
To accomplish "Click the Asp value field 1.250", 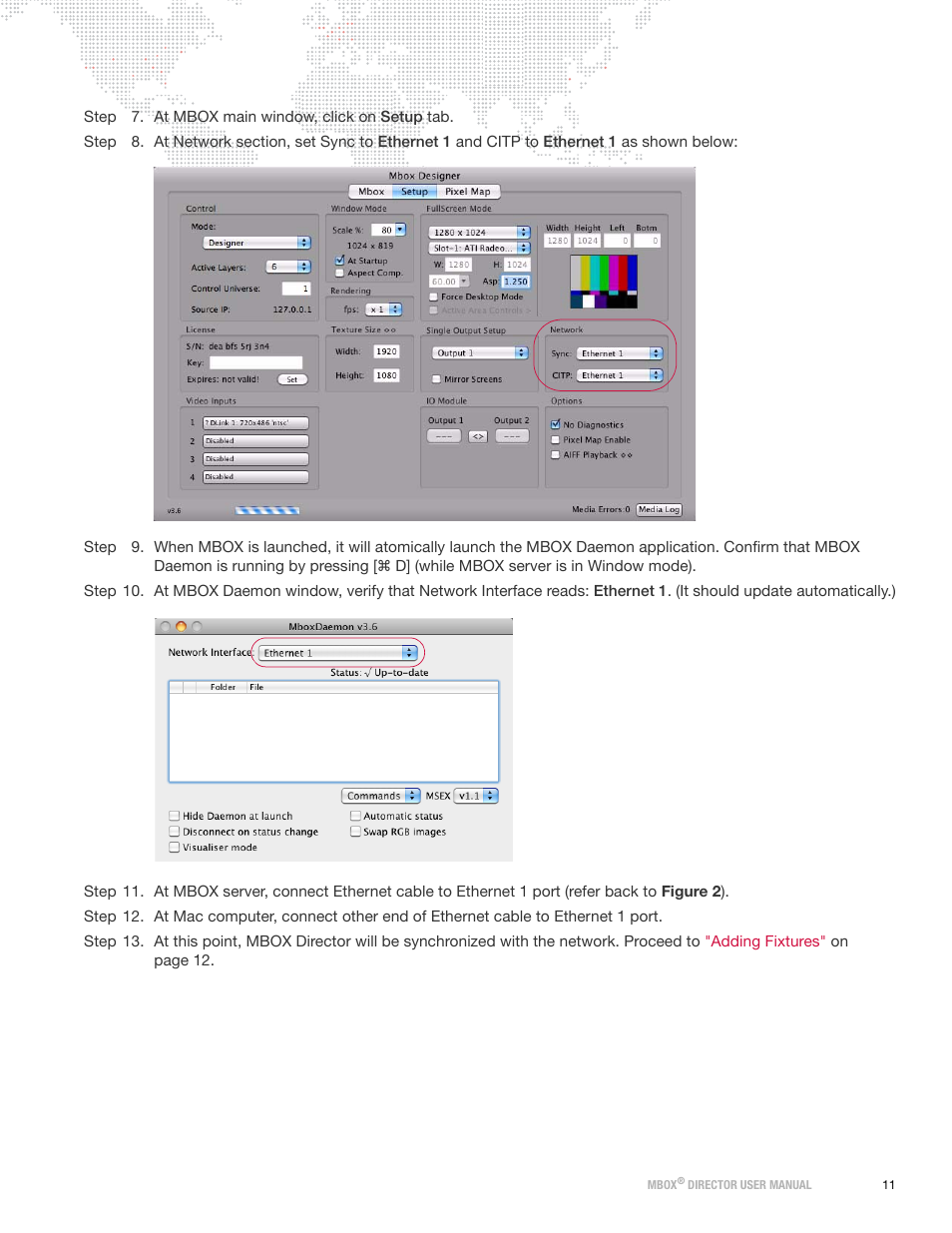I will point(516,282).
